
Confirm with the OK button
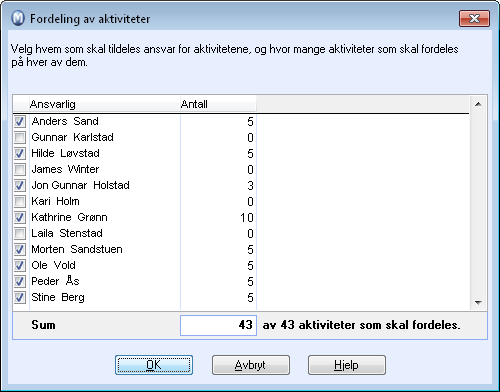point(154,365)
